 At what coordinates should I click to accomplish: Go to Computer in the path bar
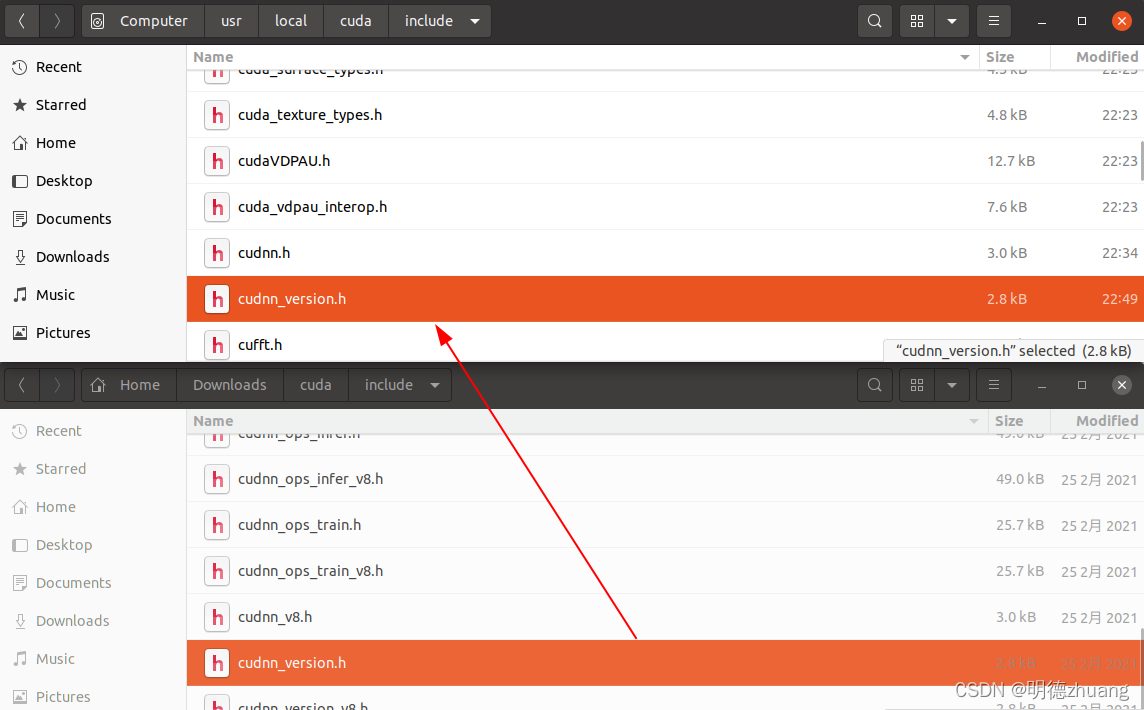143,21
